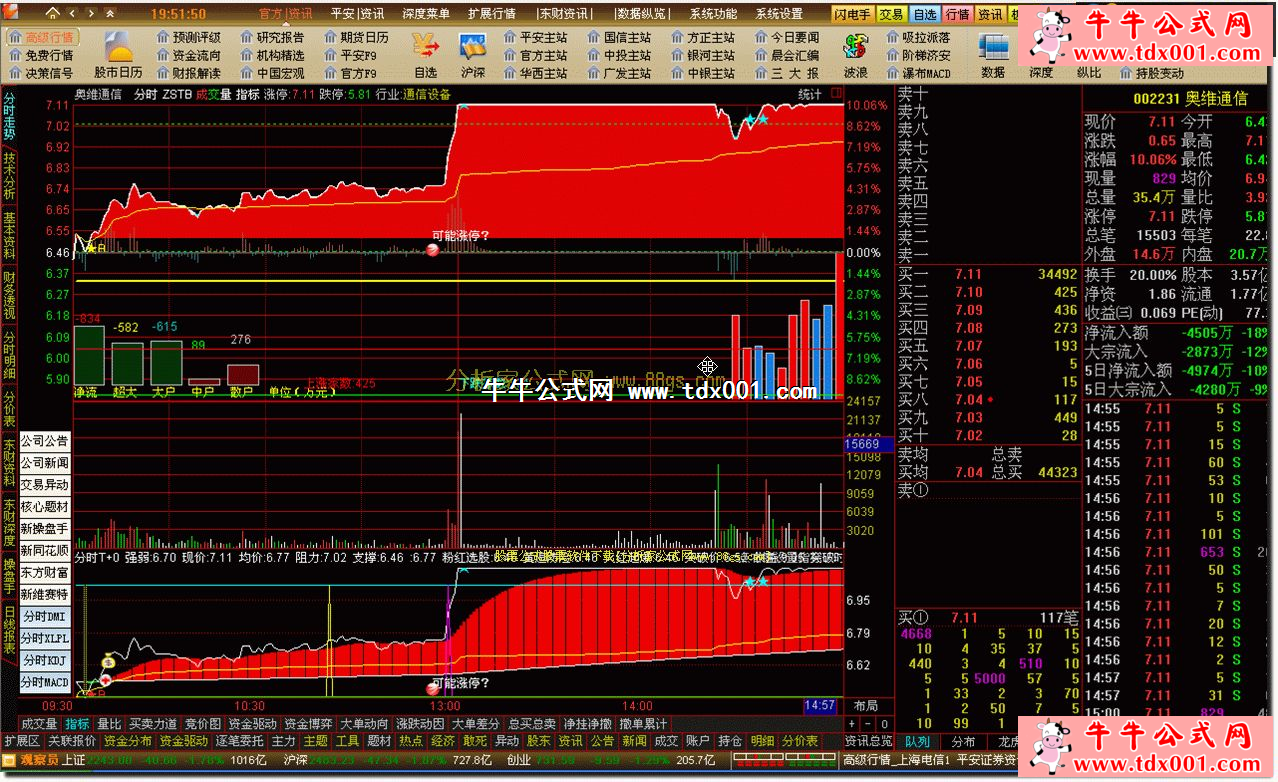
Task: Open 研究报告 in toolbar
Action: coord(272,37)
